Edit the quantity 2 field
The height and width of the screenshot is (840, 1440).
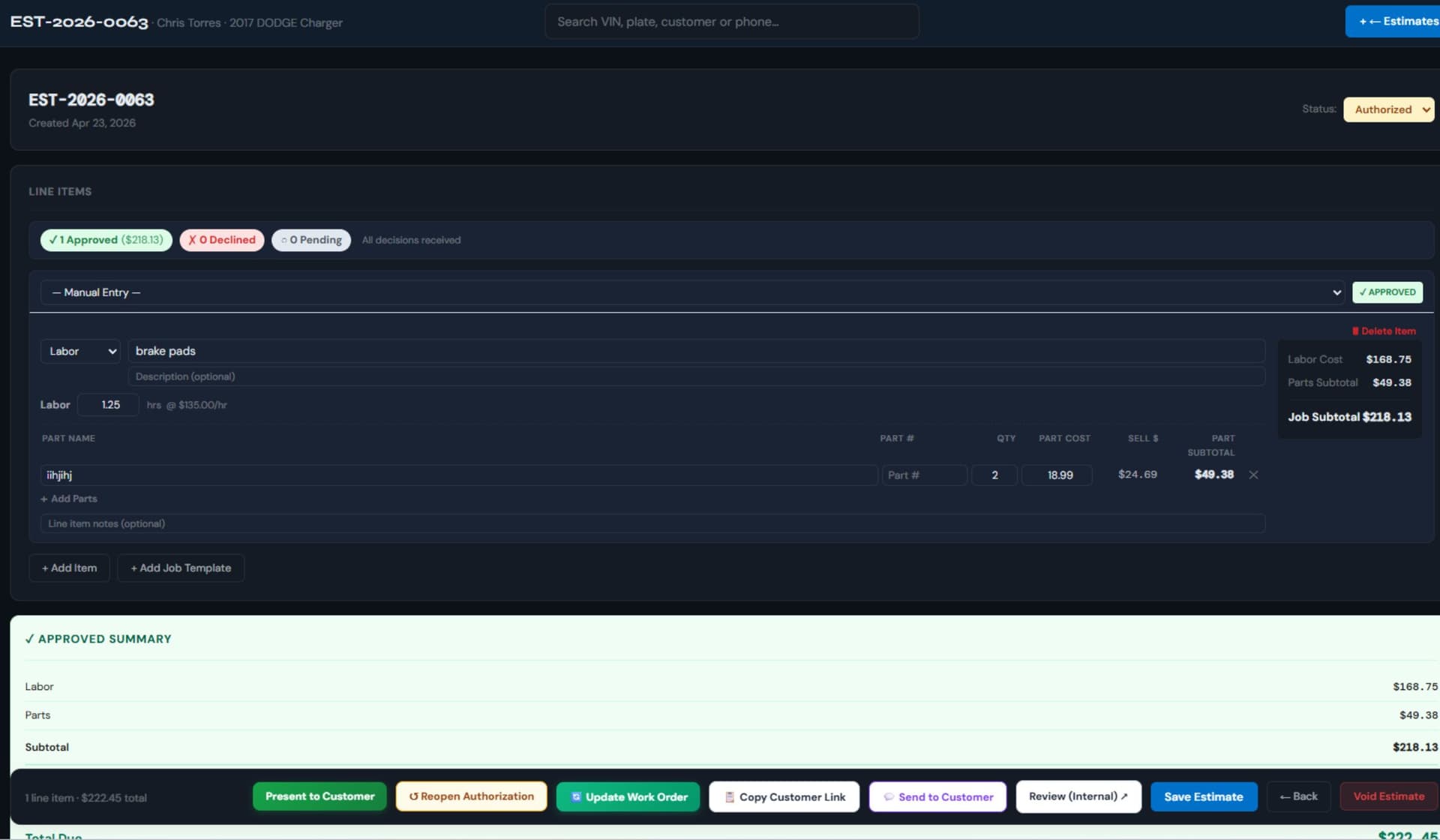[994, 475]
